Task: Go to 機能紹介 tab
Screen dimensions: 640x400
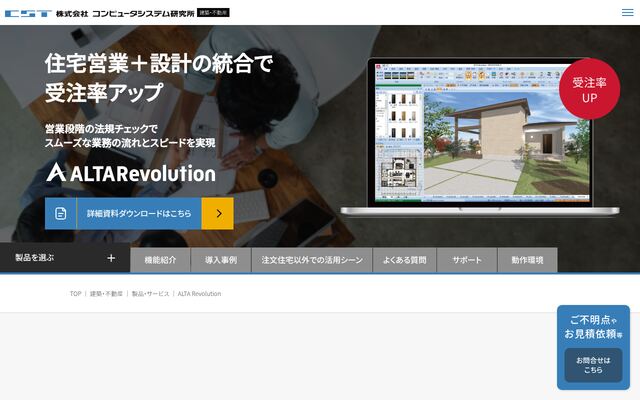Action: coord(160,260)
